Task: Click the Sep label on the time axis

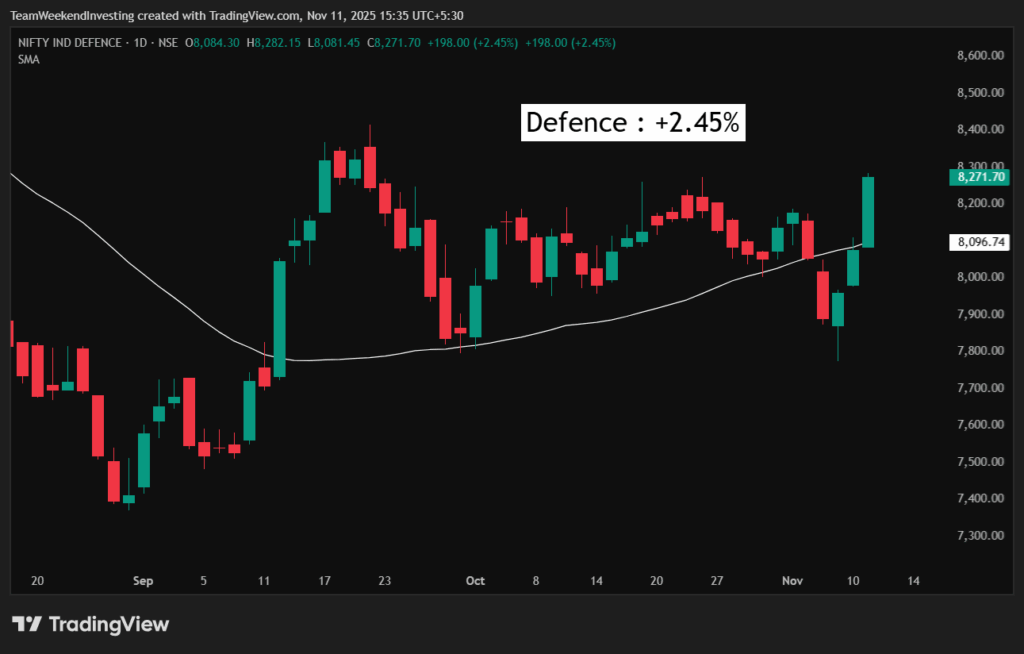Action: coord(142,580)
